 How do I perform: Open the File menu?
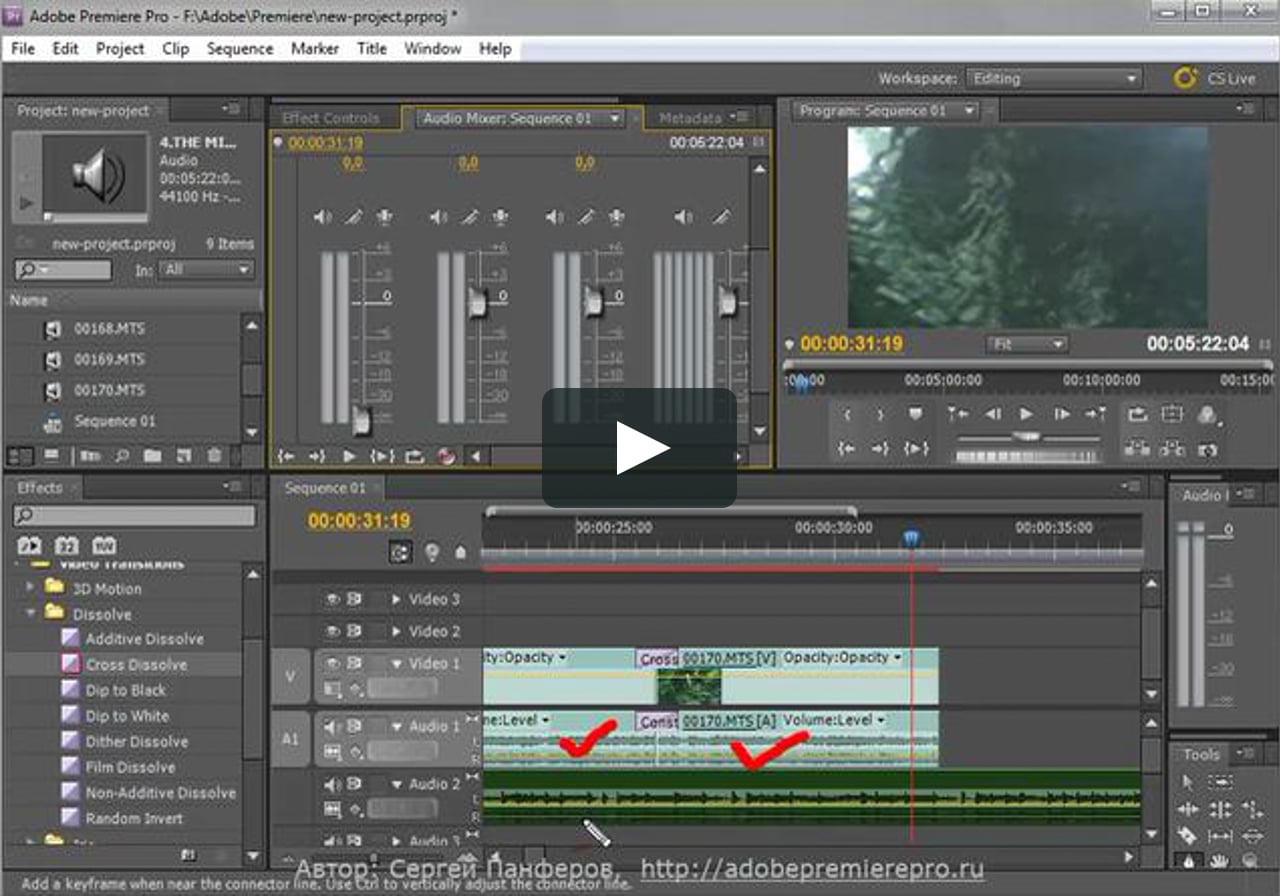23,48
